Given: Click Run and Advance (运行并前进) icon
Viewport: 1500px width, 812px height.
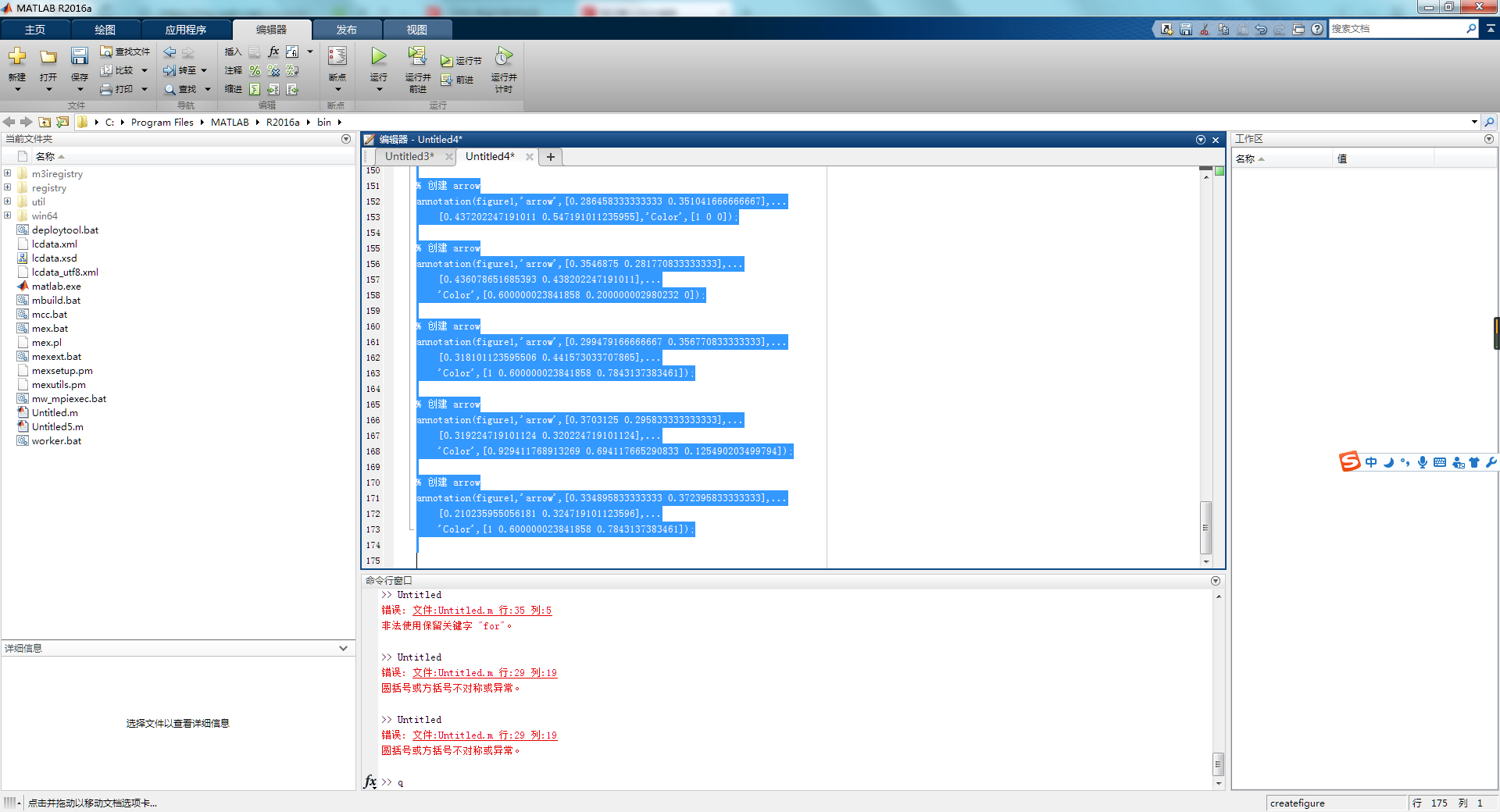Looking at the screenshot, I should click(417, 56).
